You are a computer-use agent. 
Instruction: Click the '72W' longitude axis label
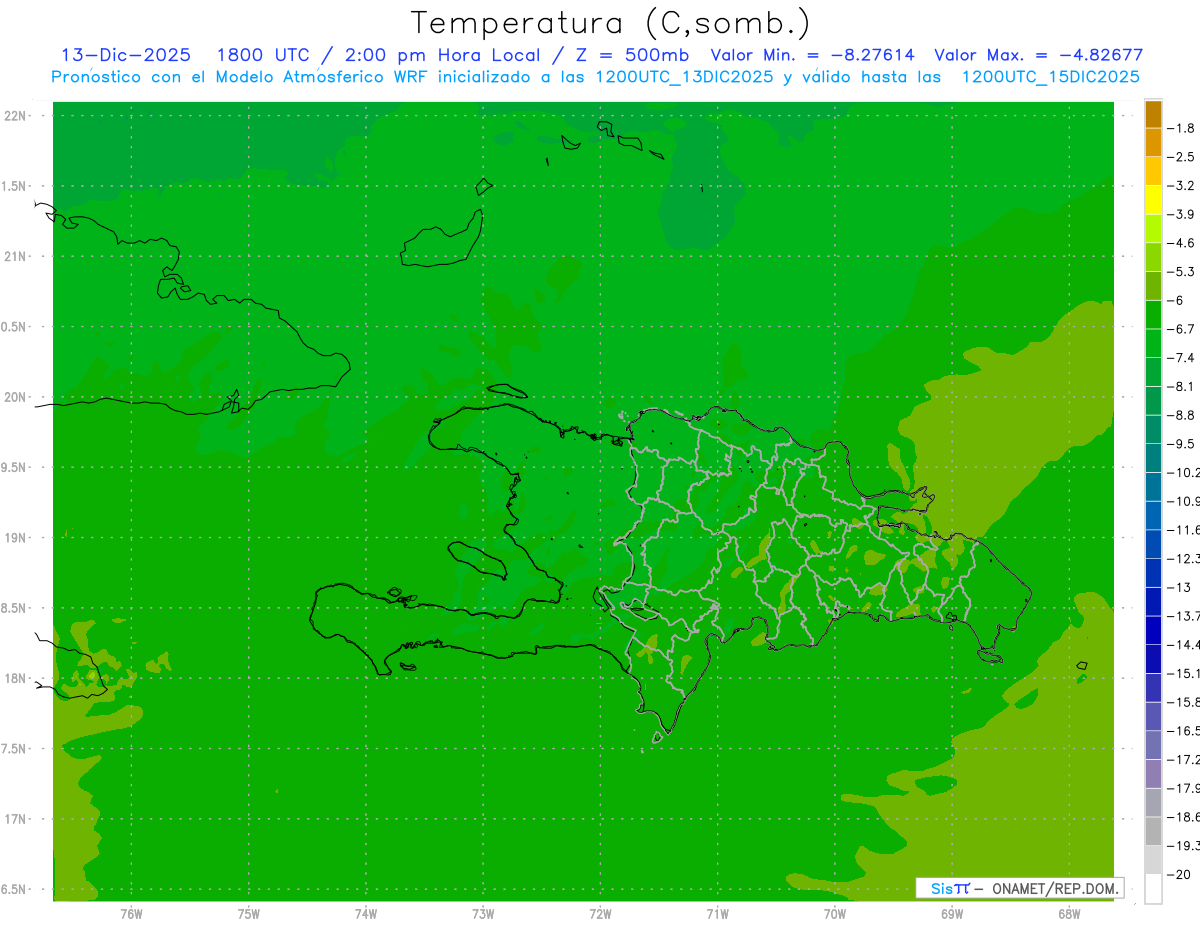[x=600, y=913]
